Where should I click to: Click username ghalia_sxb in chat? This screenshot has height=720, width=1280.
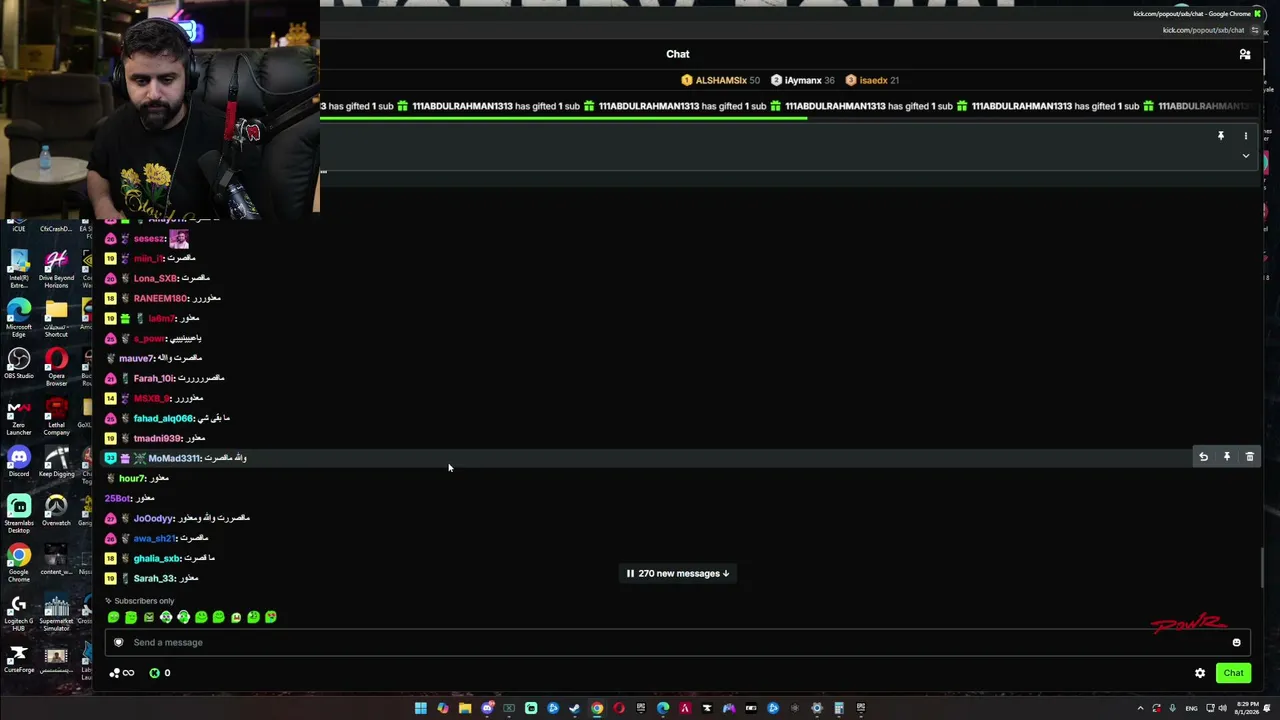tap(157, 558)
